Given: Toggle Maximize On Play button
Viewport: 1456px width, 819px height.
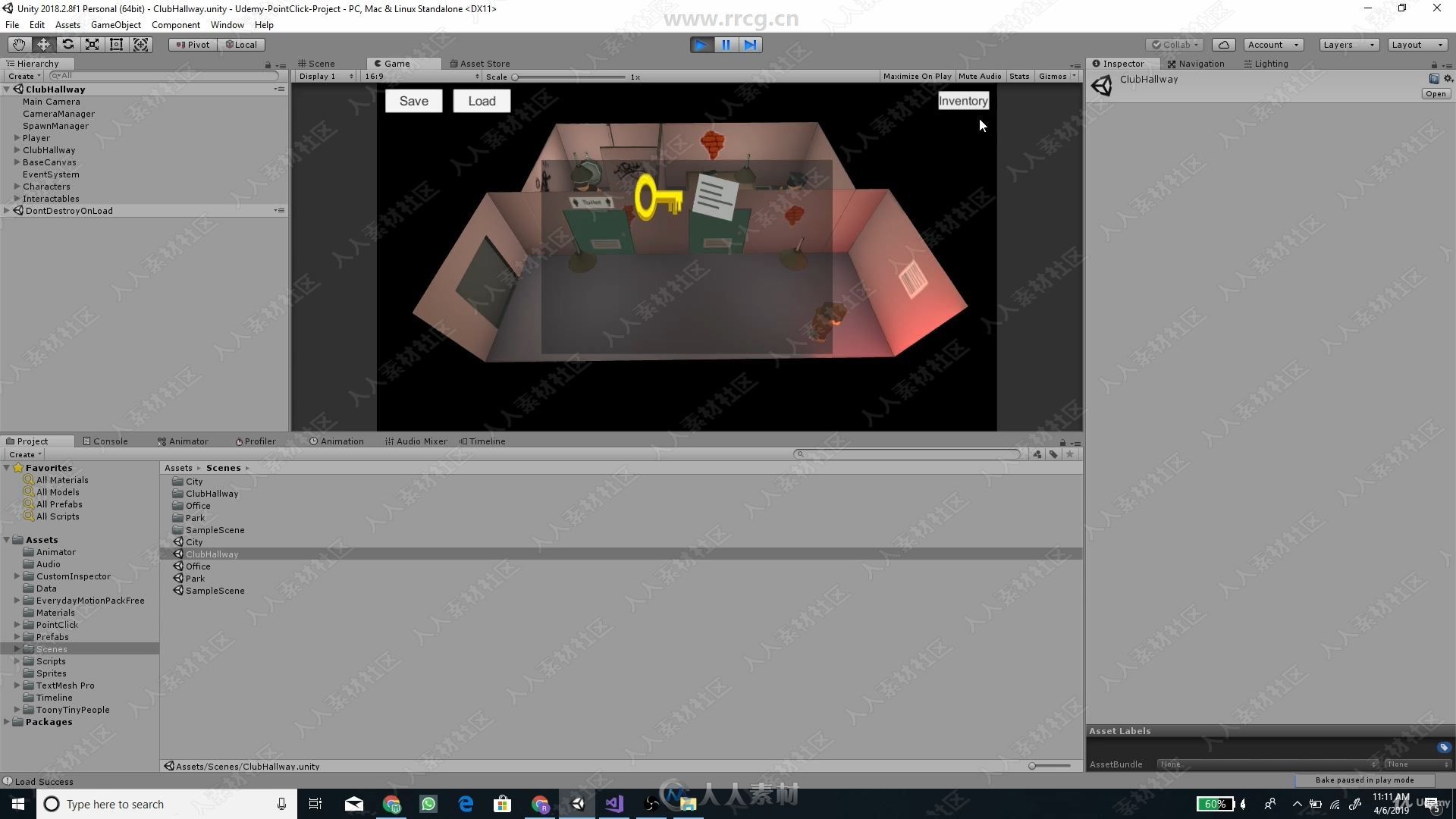Looking at the screenshot, I should coord(917,76).
